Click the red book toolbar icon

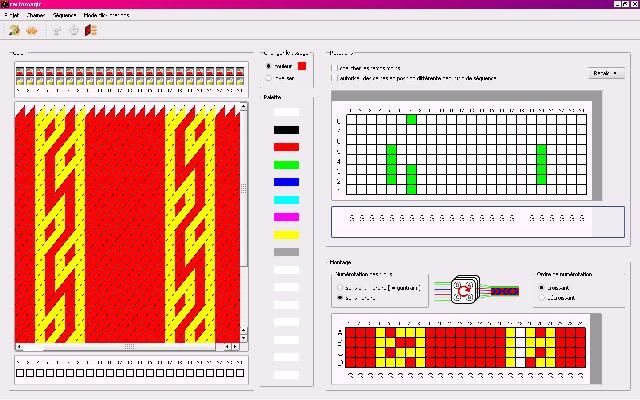tap(89, 31)
